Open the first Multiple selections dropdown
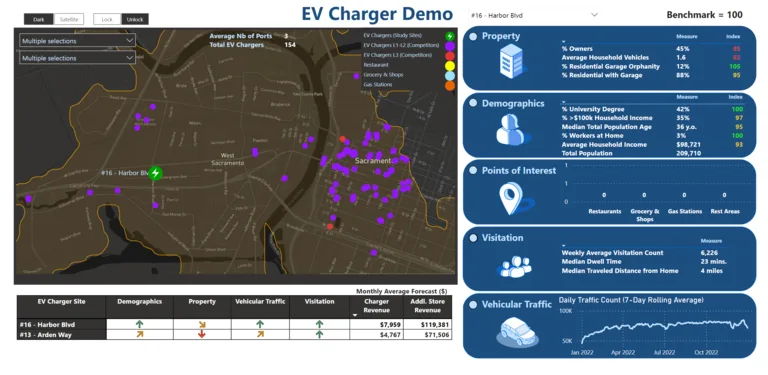The image size is (768, 375). (x=77, y=41)
